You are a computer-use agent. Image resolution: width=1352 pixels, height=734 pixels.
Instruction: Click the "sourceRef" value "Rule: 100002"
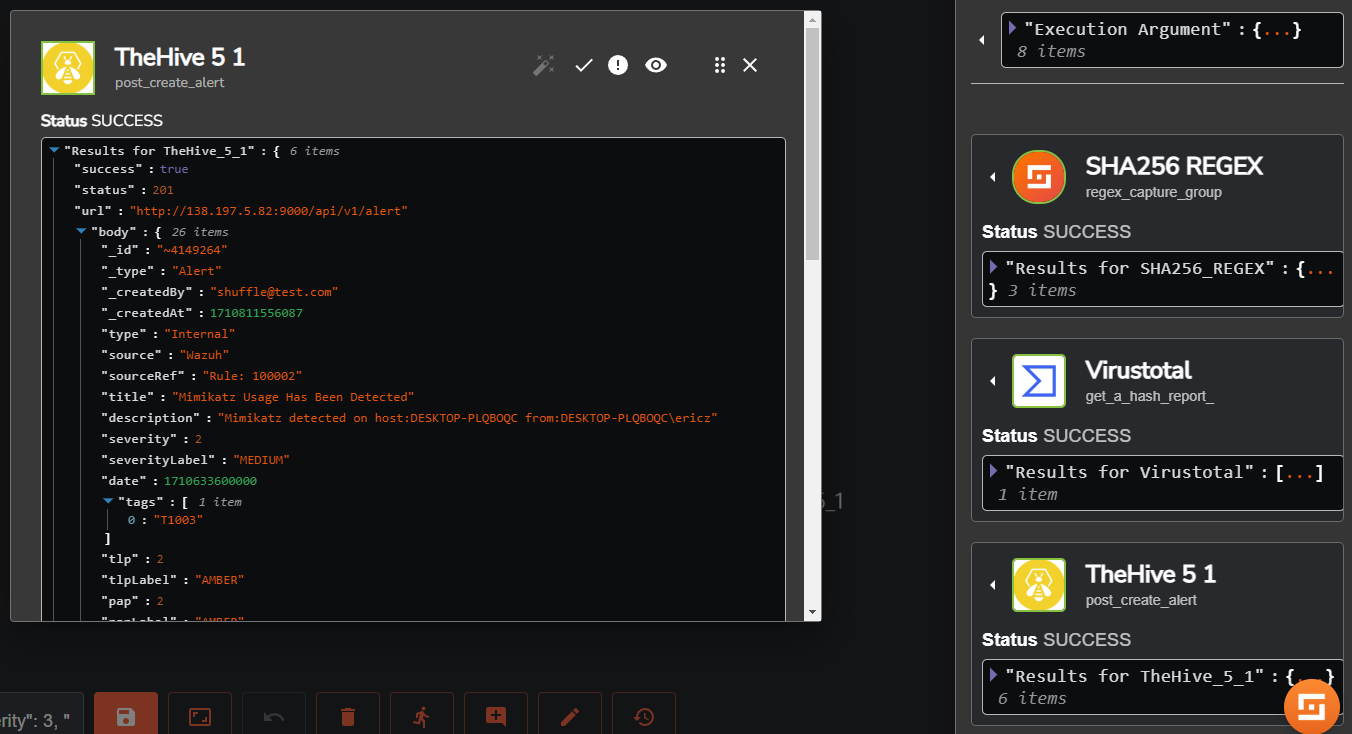252,376
